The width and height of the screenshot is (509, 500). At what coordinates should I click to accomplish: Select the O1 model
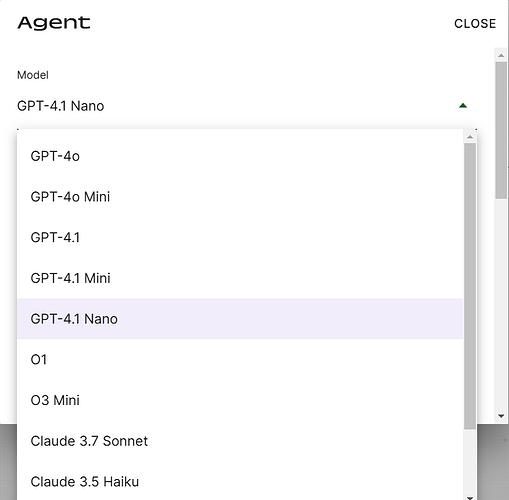click(240, 360)
